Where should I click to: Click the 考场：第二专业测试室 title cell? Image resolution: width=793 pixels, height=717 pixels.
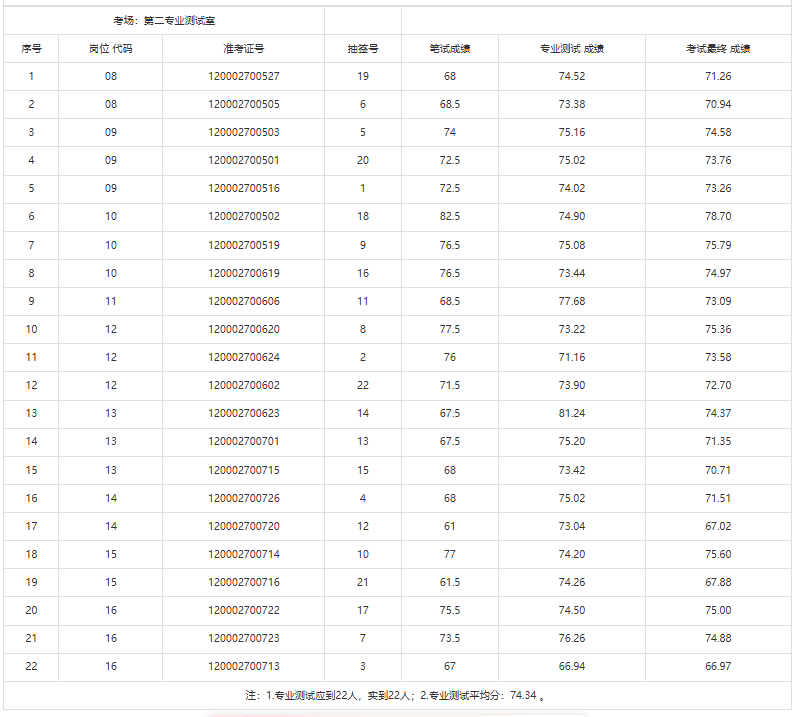(x=164, y=20)
